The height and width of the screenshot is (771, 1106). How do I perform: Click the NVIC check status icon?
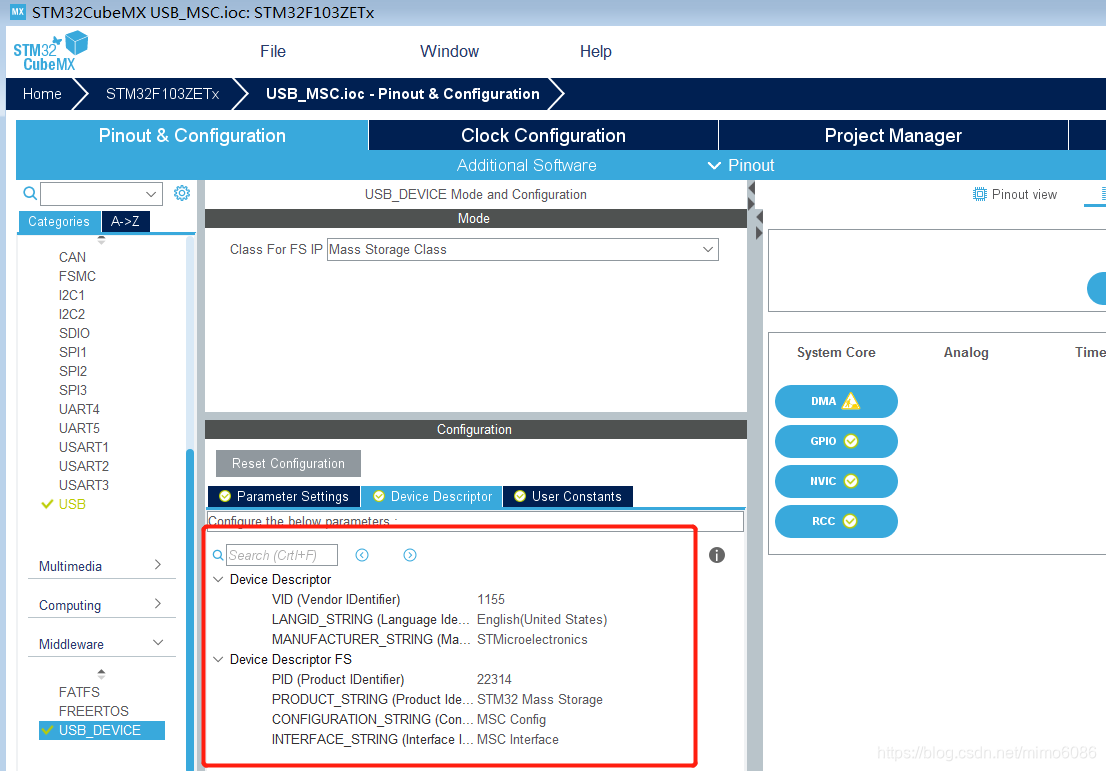[x=851, y=481]
